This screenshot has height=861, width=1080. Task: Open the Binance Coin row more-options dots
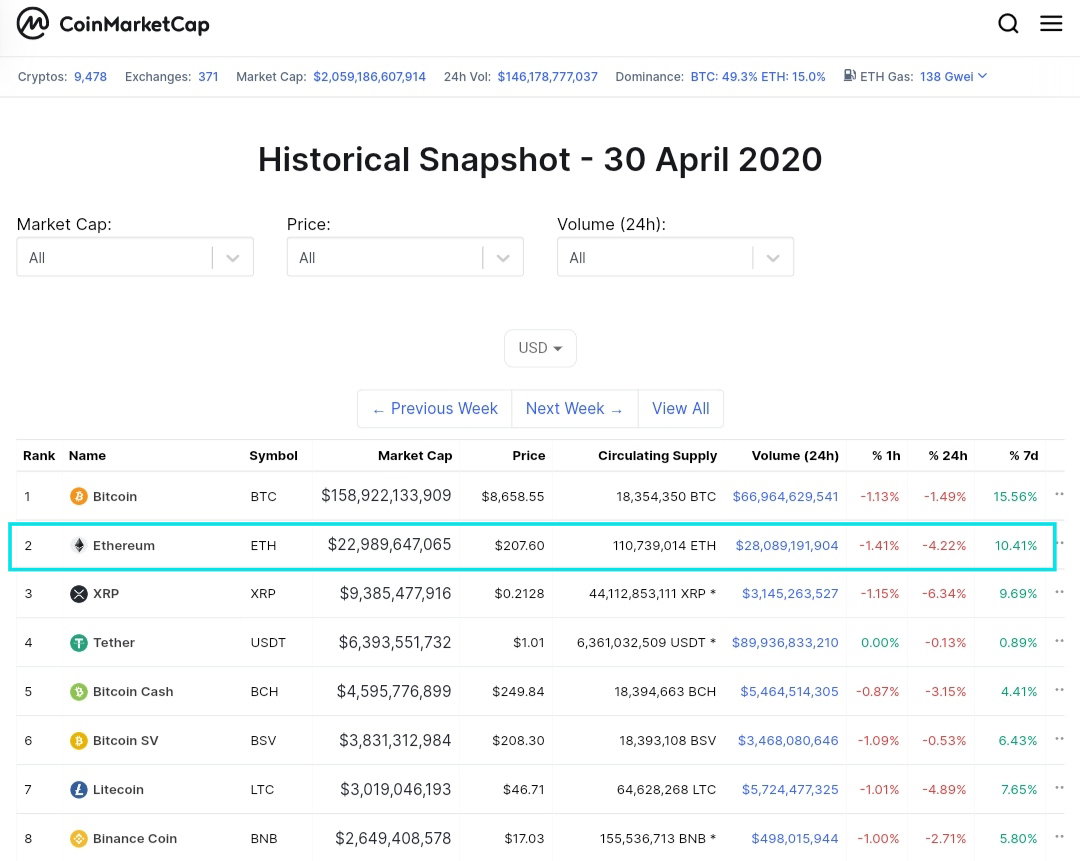[x=1059, y=836]
